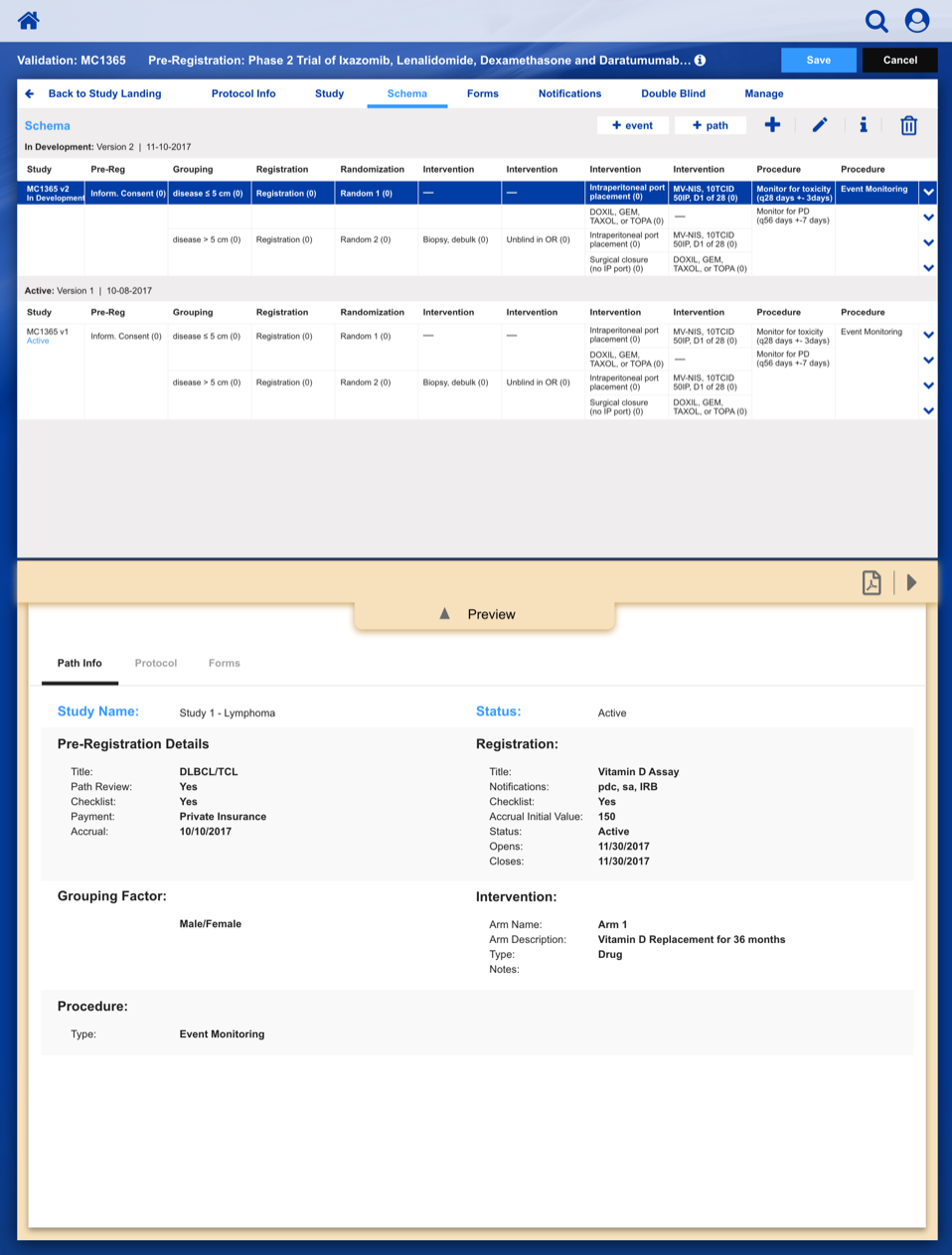Click Study 1 - Lymphoma study name
This screenshot has width=952, height=1255.
pos(228,712)
